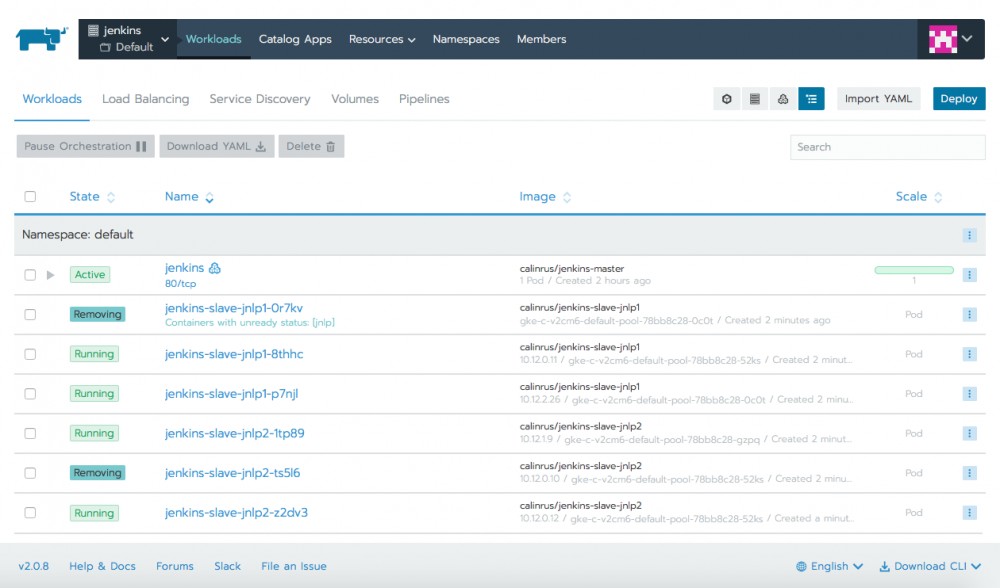Image resolution: width=1000 pixels, height=588 pixels.
Task: Click the Deploy button
Action: coord(958,98)
